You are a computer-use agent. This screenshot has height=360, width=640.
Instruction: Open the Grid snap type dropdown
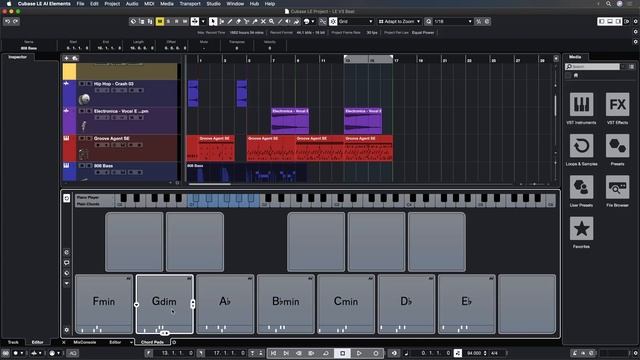tap(356, 21)
